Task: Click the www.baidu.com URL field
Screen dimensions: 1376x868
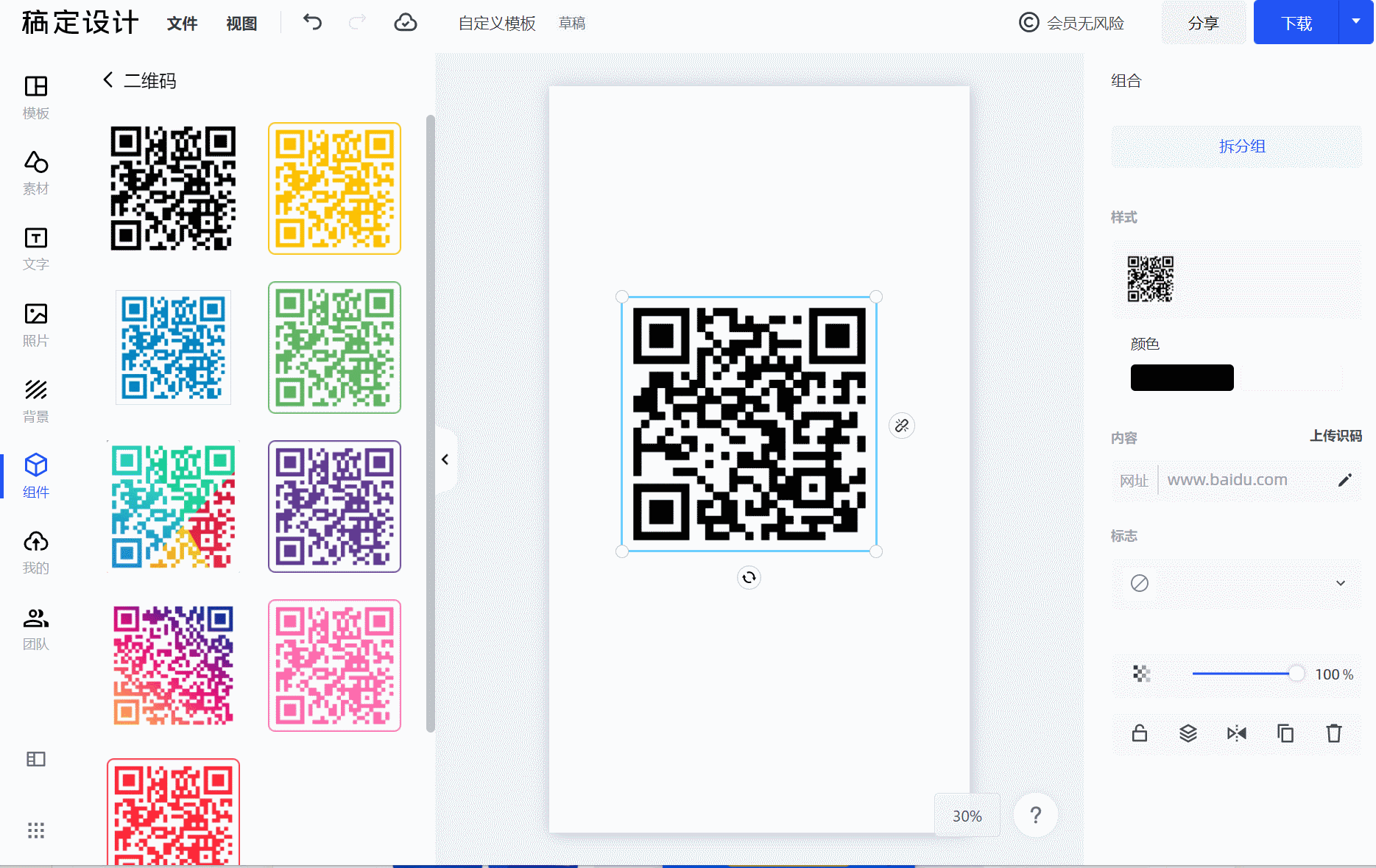Action: pos(1227,480)
